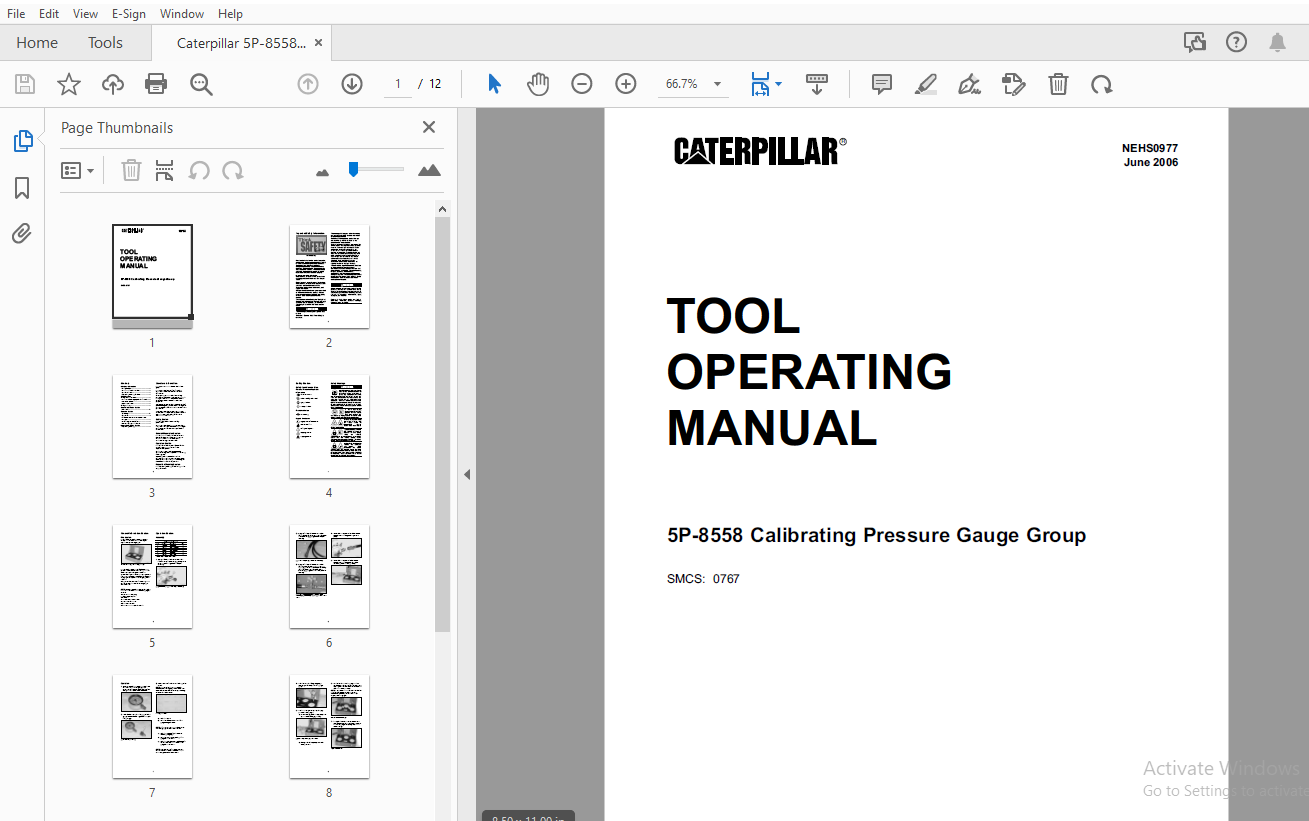The height and width of the screenshot is (821, 1309).
Task: Bookmark the document with the star icon
Action: [69, 84]
